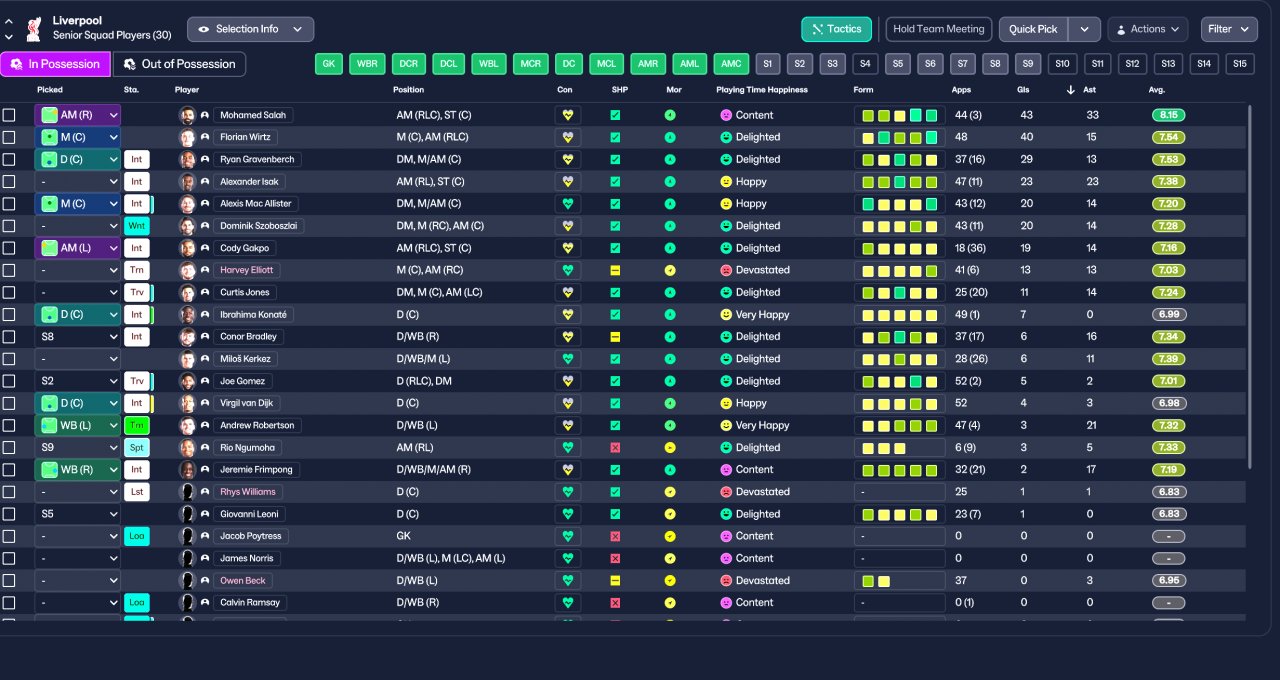The width and height of the screenshot is (1280, 680).
Task: Sort by the Playing Time Happiness header
Action: pos(762,90)
